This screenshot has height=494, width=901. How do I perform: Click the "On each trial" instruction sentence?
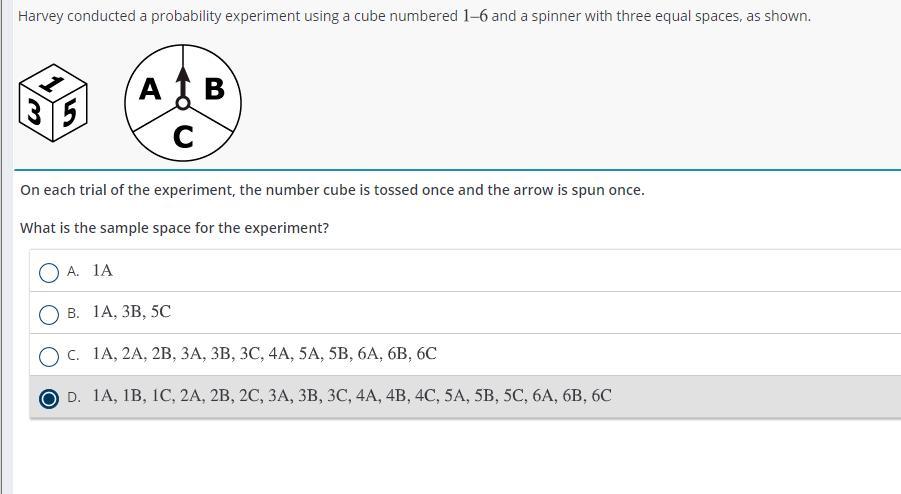click(x=332, y=190)
